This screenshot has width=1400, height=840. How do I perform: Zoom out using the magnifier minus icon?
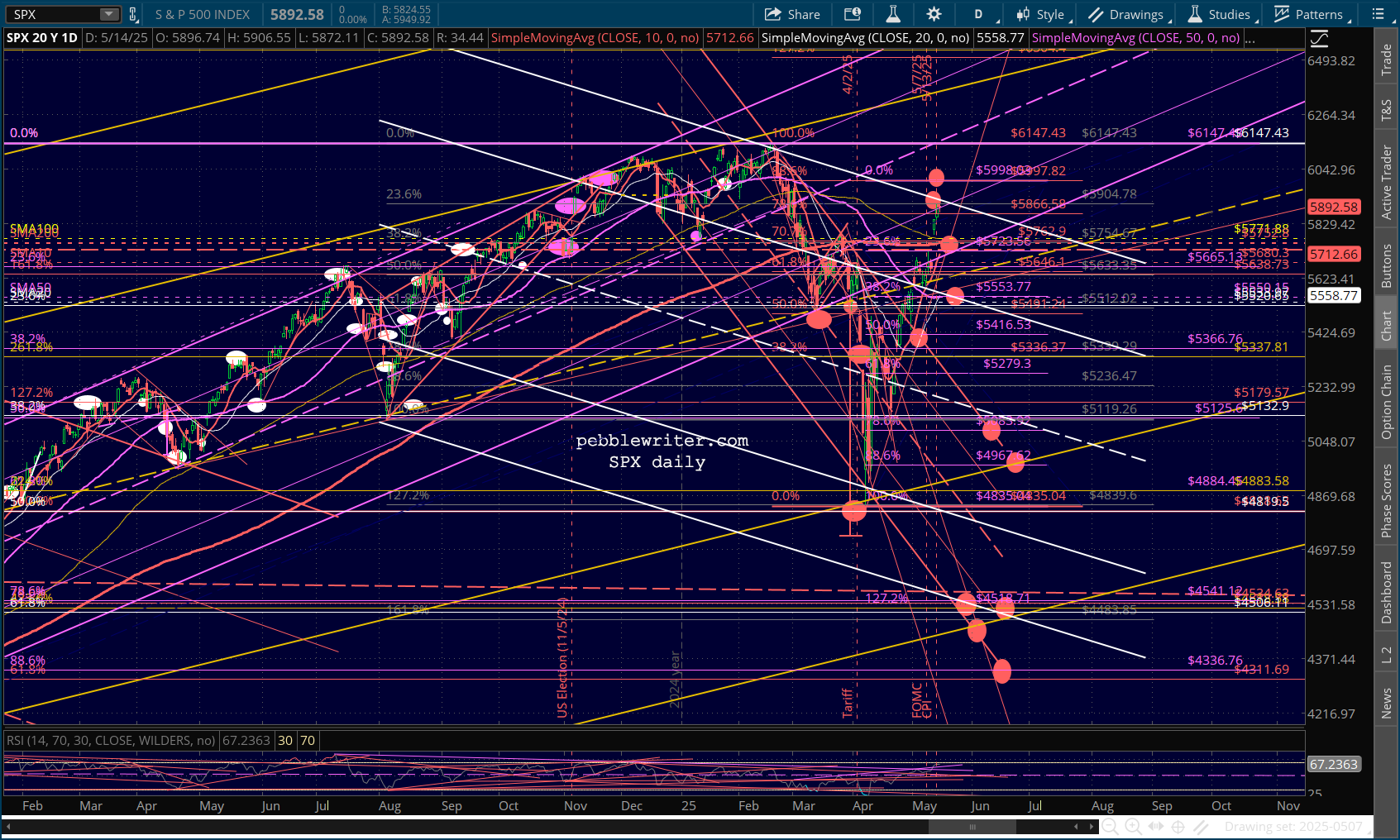[x=1111, y=826]
